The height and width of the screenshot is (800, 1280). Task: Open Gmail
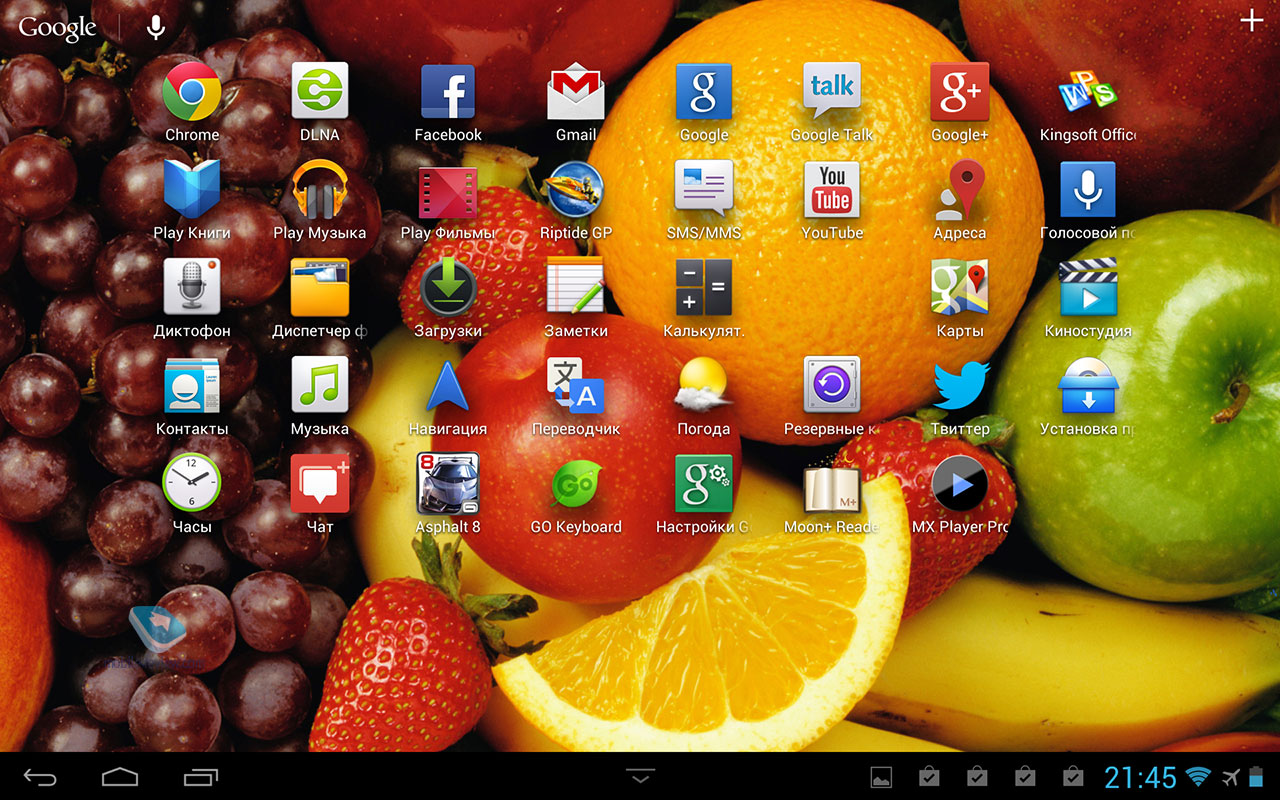pos(576,92)
